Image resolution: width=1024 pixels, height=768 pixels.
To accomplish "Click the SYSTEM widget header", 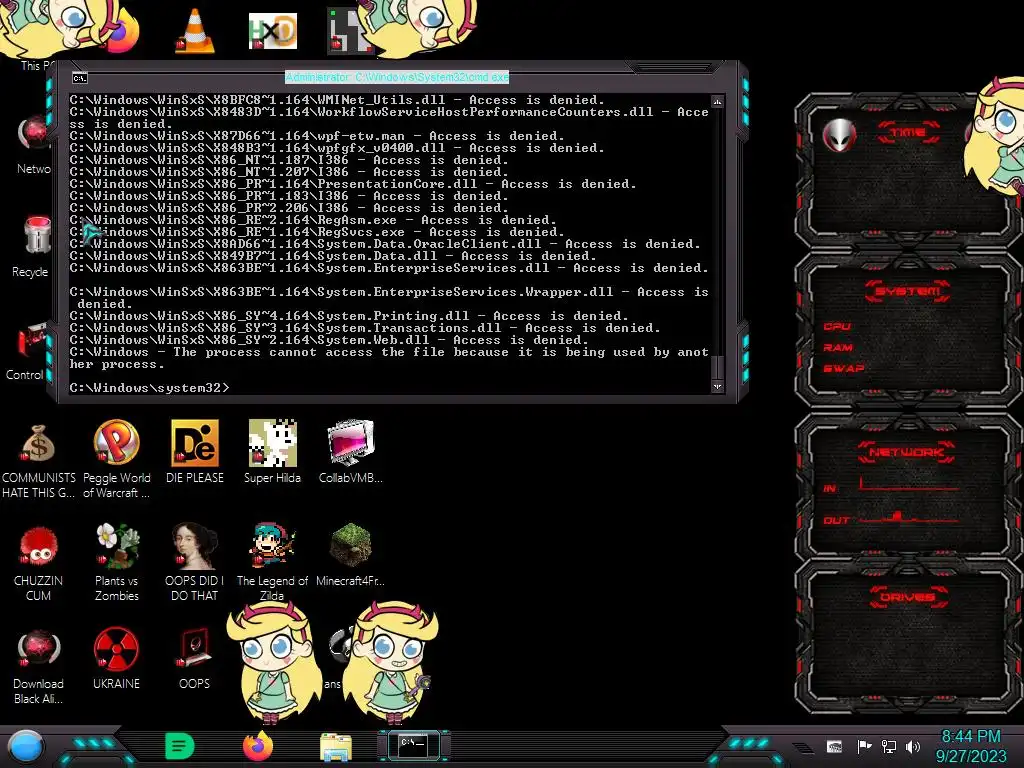I will click(x=908, y=291).
